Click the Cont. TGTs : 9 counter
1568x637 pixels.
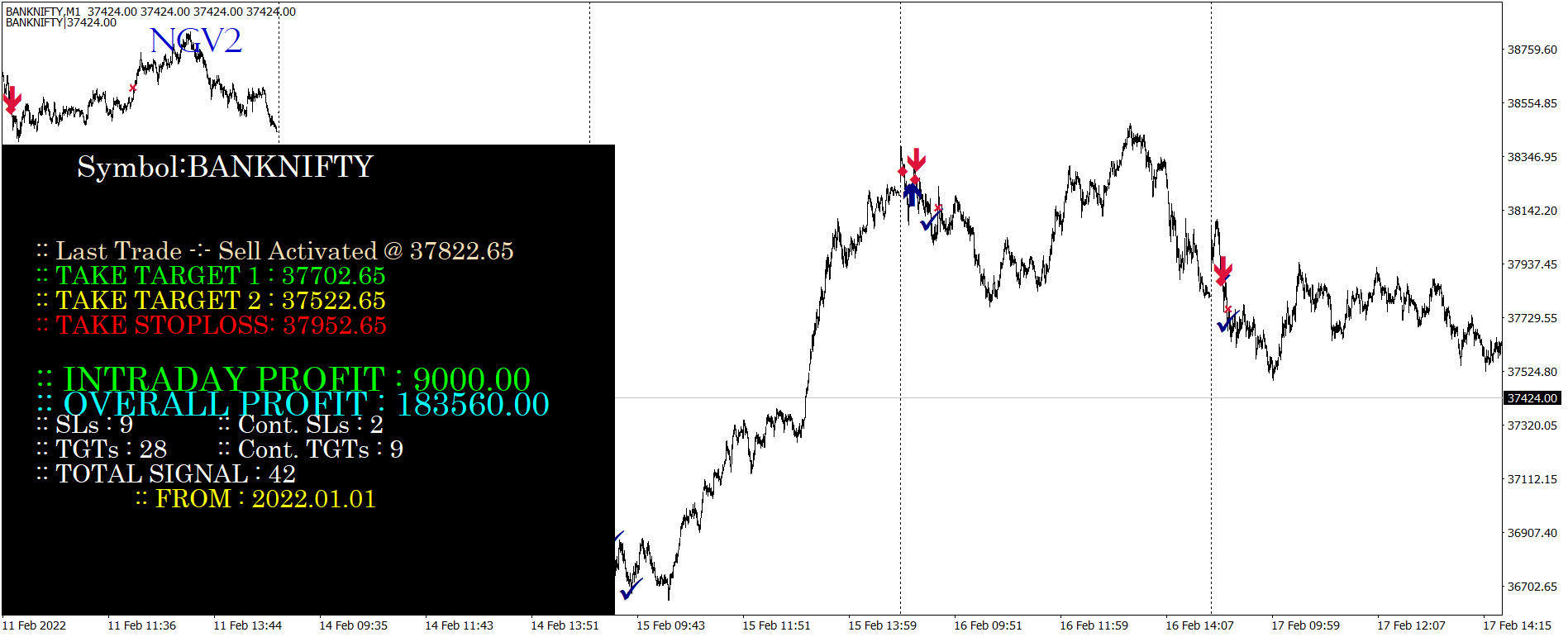pos(311,449)
